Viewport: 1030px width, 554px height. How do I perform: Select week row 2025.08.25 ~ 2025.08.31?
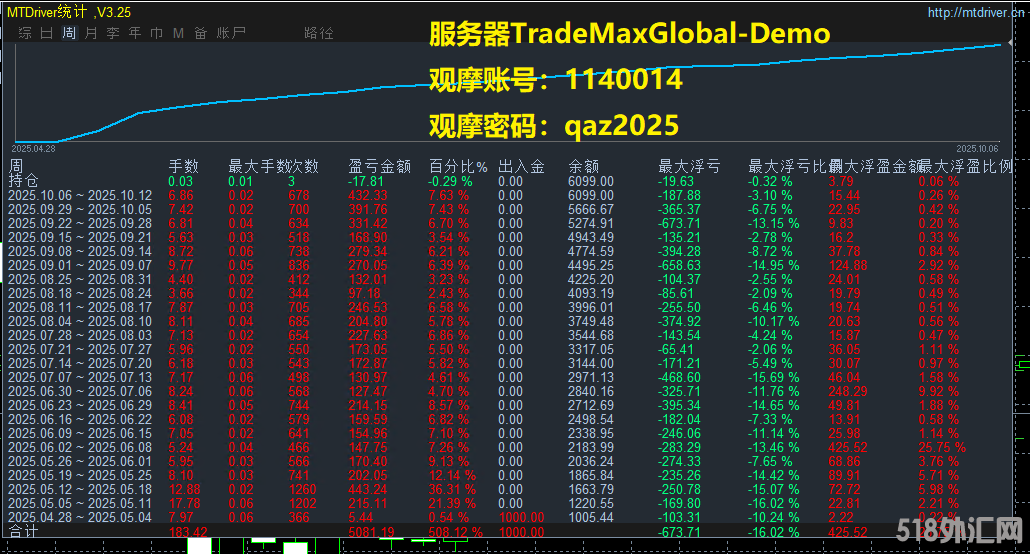[x=80, y=279]
